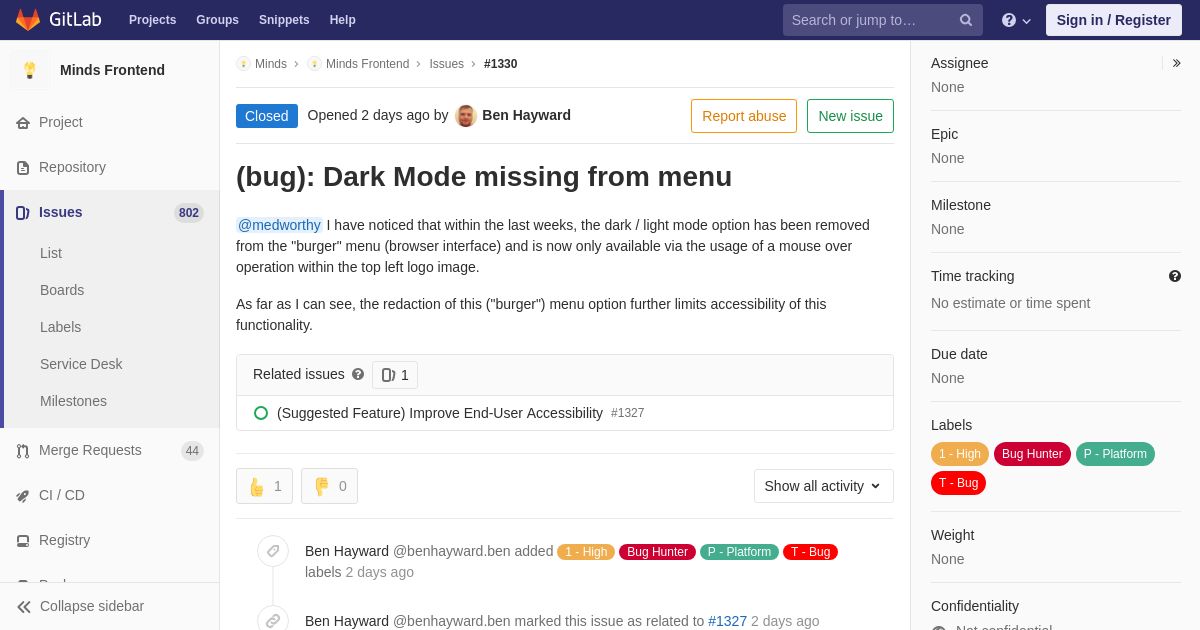Give a thumbs up reaction
This screenshot has width=1200, height=630.
264,486
